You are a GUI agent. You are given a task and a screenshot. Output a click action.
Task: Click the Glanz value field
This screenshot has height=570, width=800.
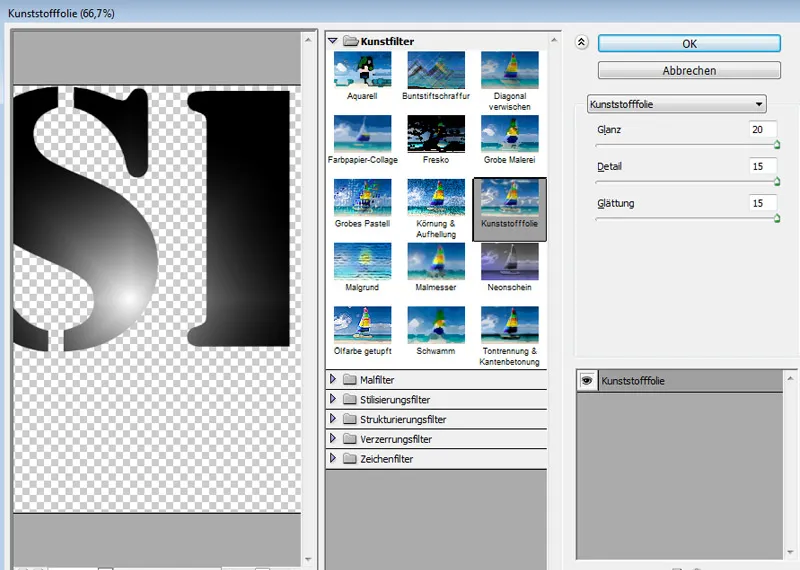coord(763,130)
